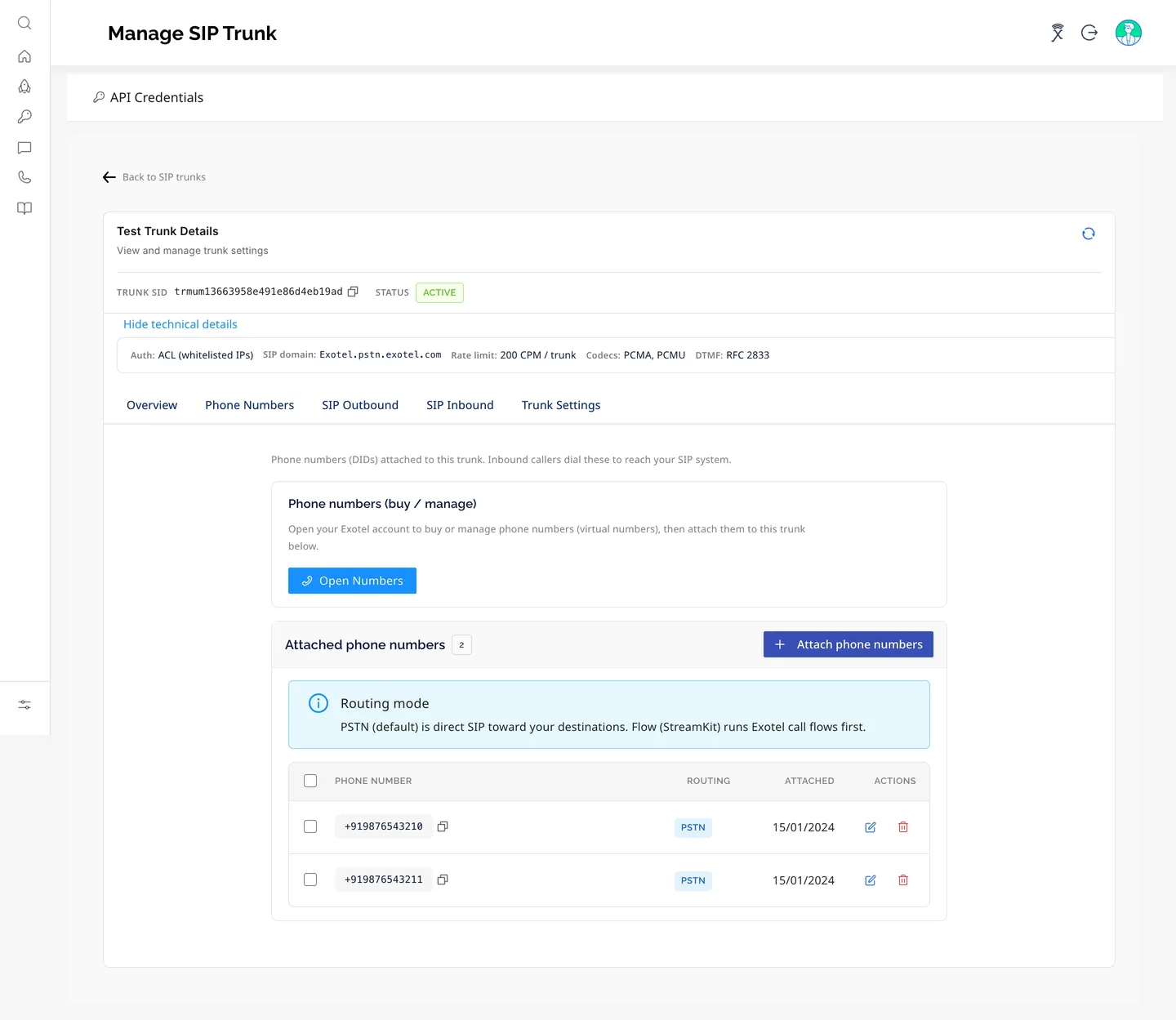Click Attach phone numbers button
The height and width of the screenshot is (1020, 1176).
[x=849, y=644]
